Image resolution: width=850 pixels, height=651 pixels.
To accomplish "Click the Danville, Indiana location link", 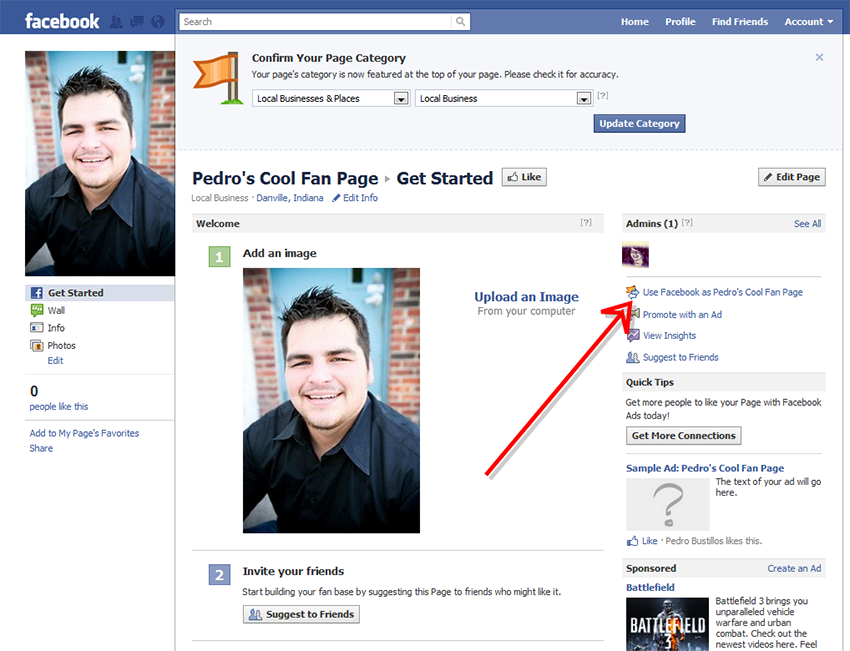I will pos(289,198).
